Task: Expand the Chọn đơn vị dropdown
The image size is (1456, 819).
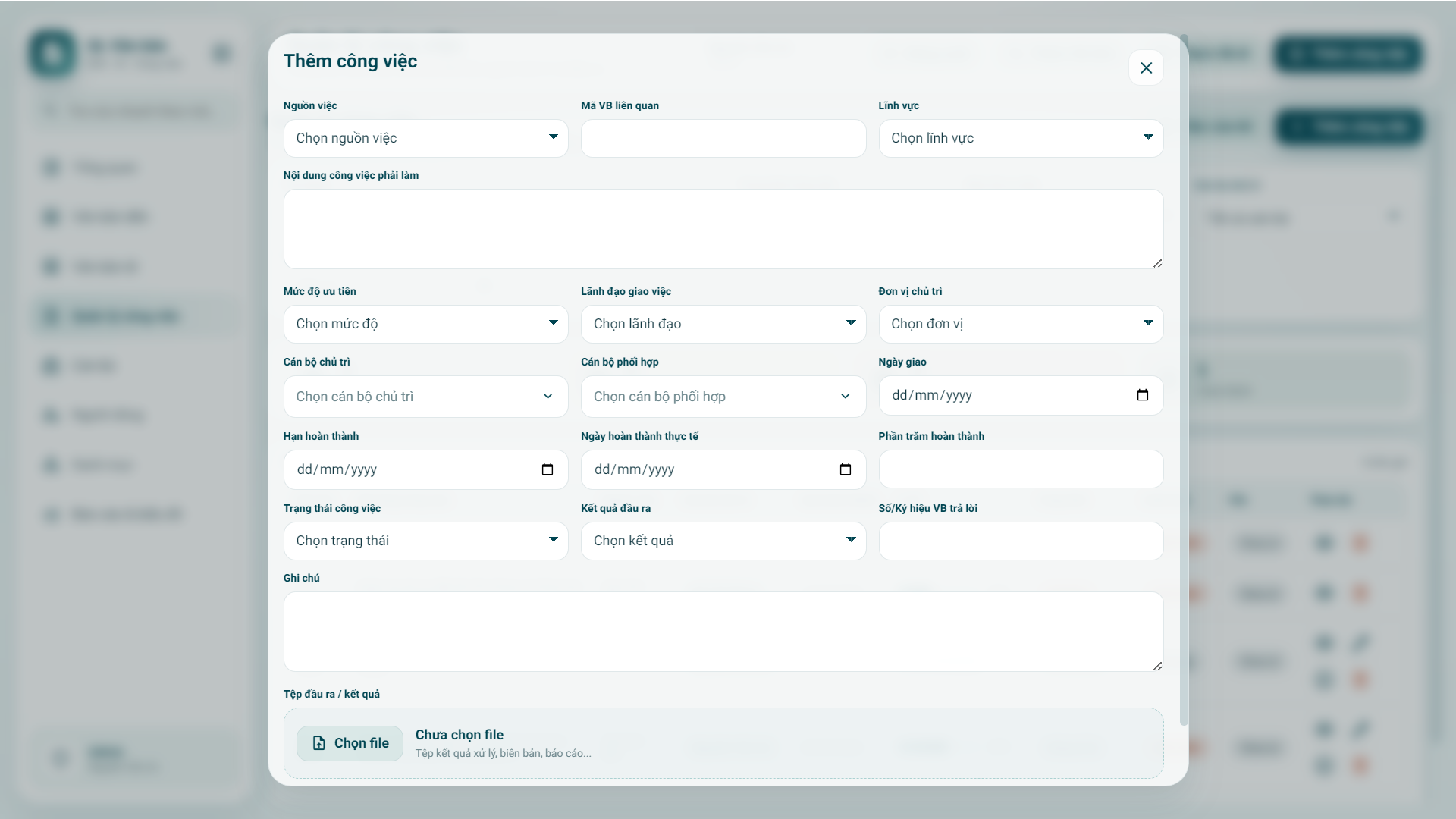Action: [x=1020, y=324]
